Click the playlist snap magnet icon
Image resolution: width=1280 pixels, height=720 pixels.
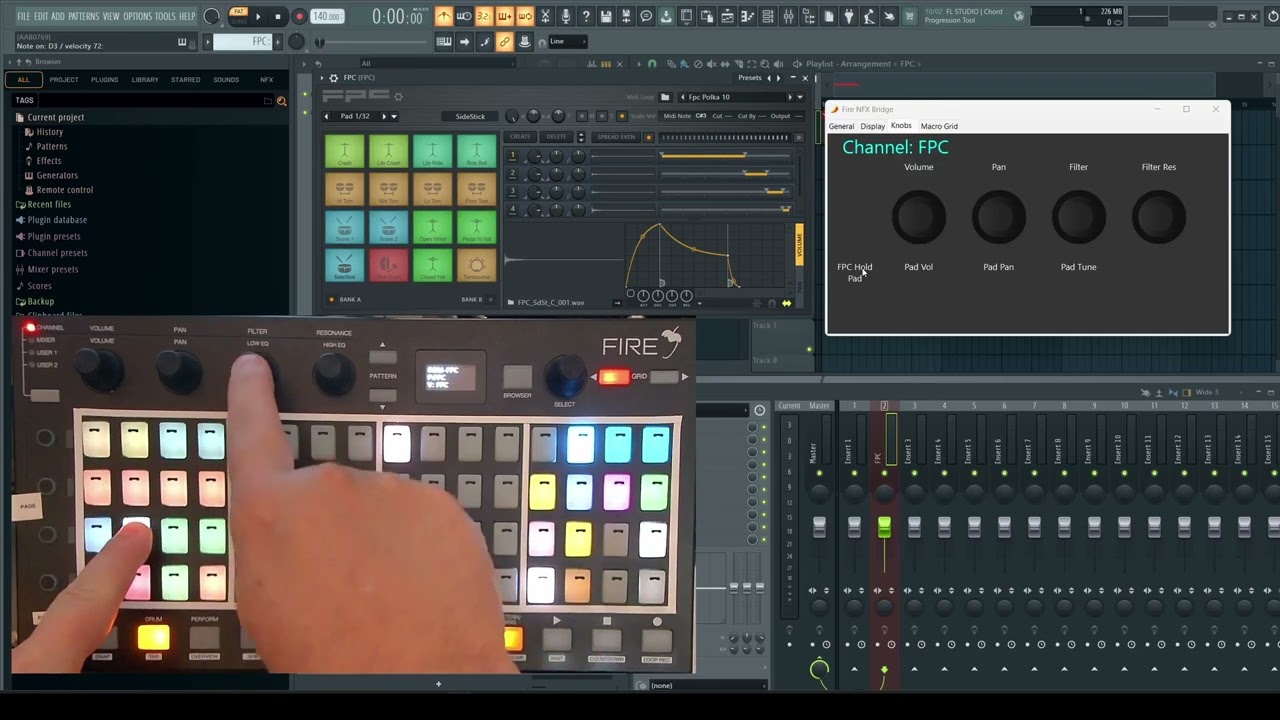pos(652,63)
